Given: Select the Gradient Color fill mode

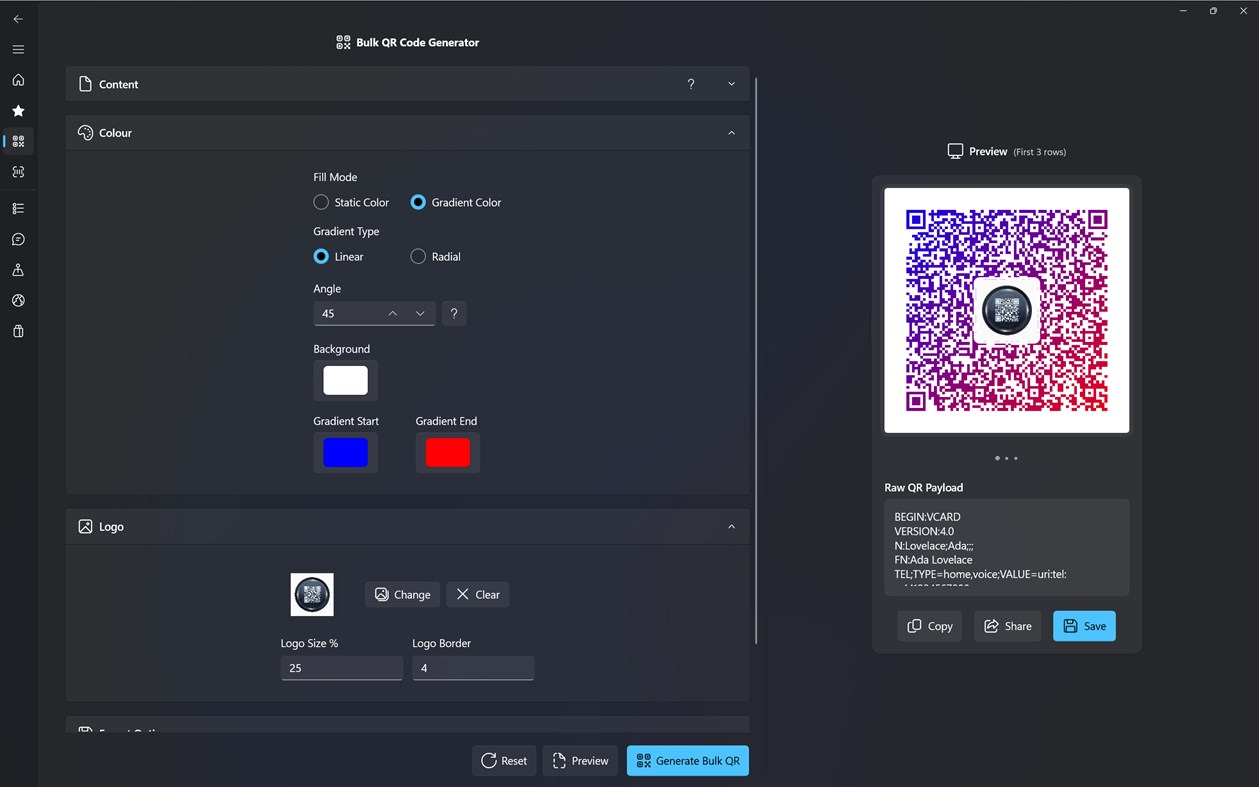Looking at the screenshot, I should click(x=417, y=202).
